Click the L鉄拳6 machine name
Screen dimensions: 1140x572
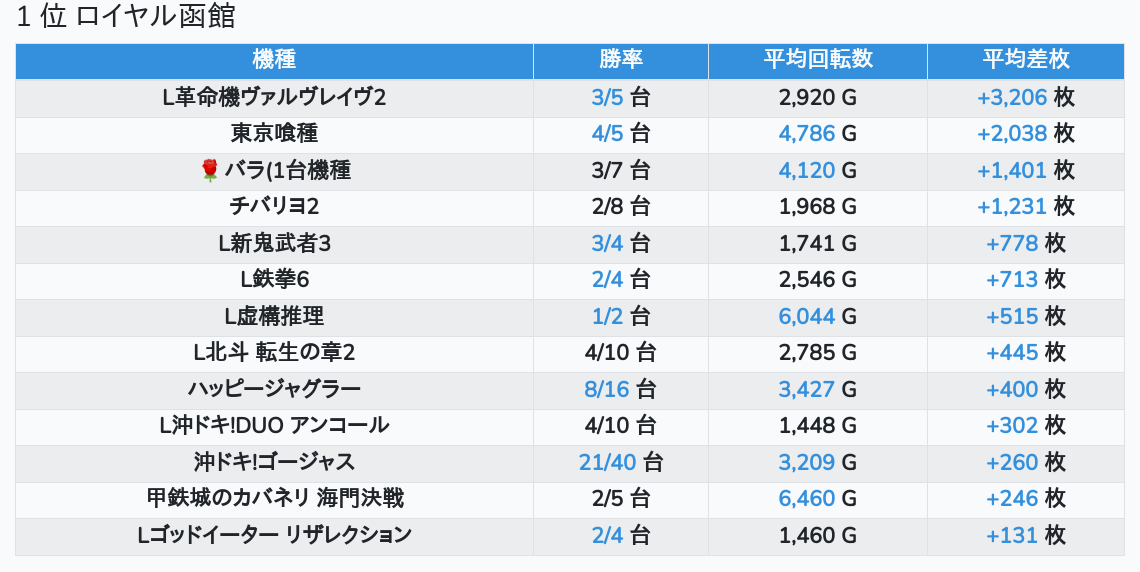click(x=274, y=279)
